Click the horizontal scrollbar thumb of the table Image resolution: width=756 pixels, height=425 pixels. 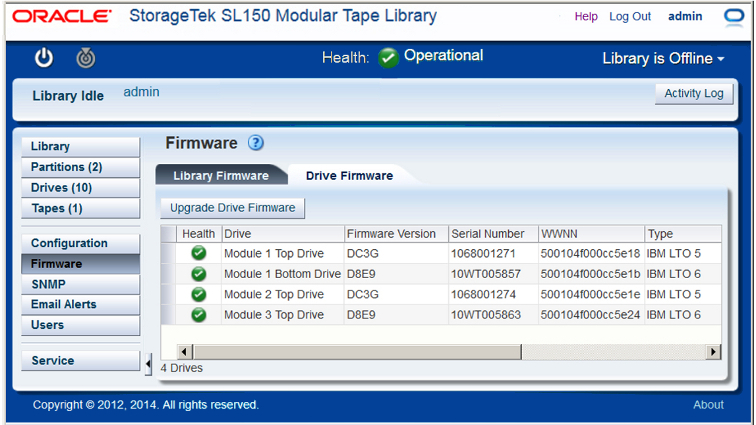point(357,352)
